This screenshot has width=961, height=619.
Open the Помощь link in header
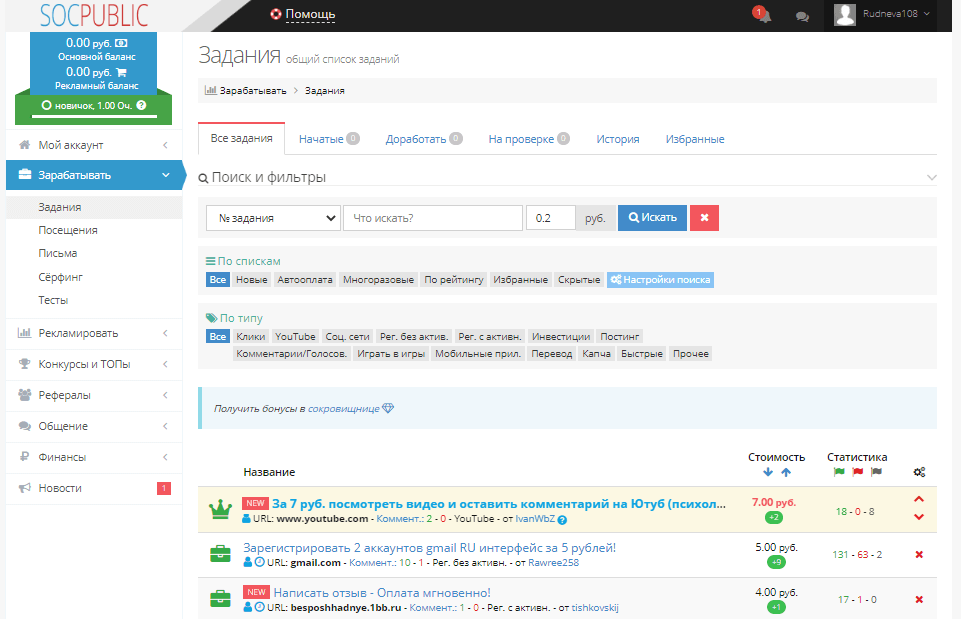310,14
